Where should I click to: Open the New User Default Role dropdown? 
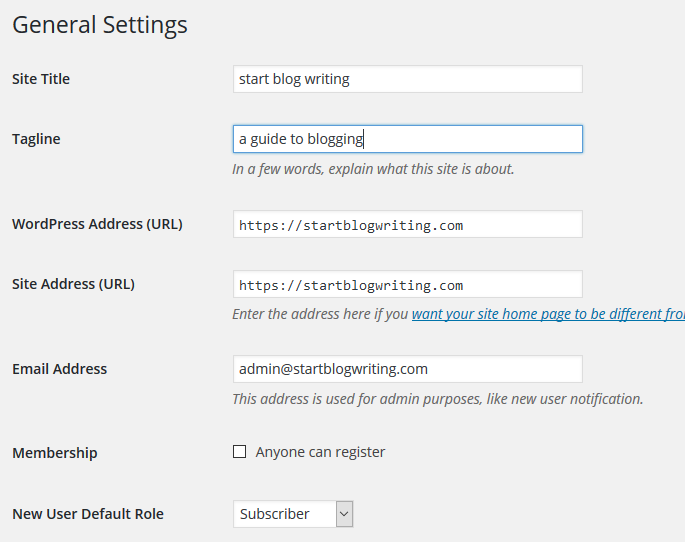coord(293,514)
